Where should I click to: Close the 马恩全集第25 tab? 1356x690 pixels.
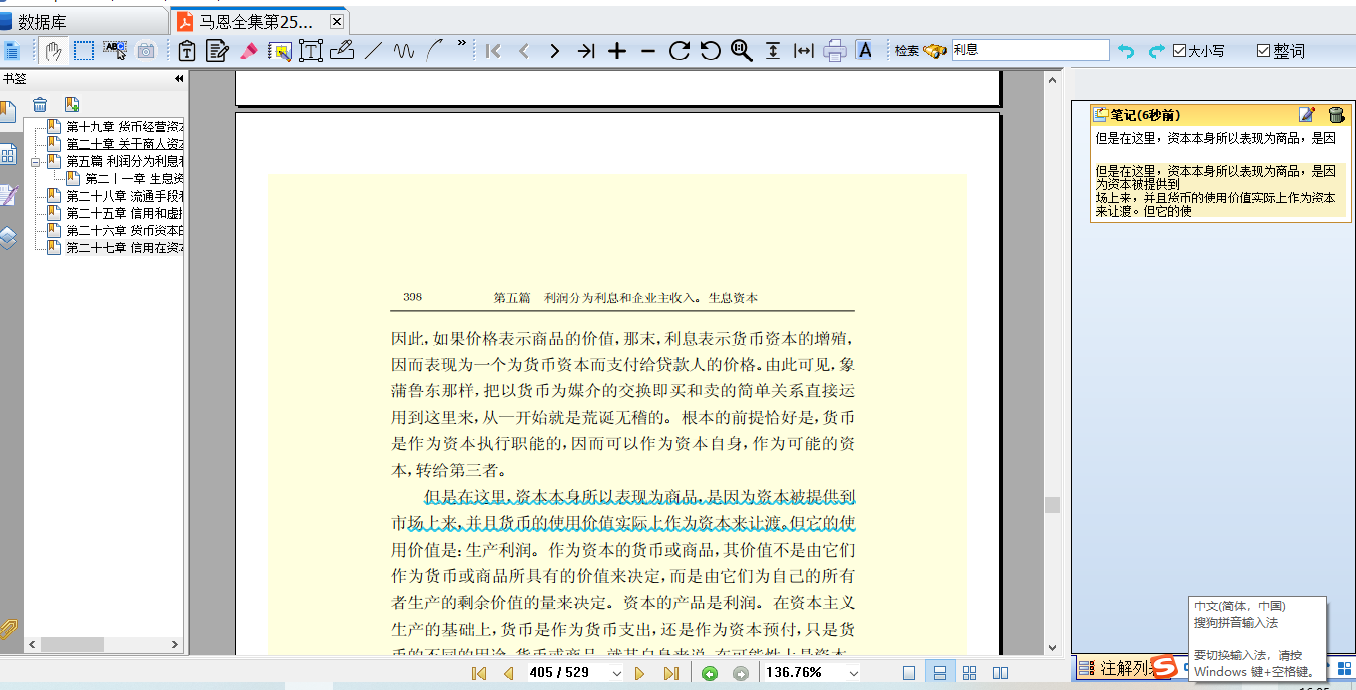click(x=338, y=21)
